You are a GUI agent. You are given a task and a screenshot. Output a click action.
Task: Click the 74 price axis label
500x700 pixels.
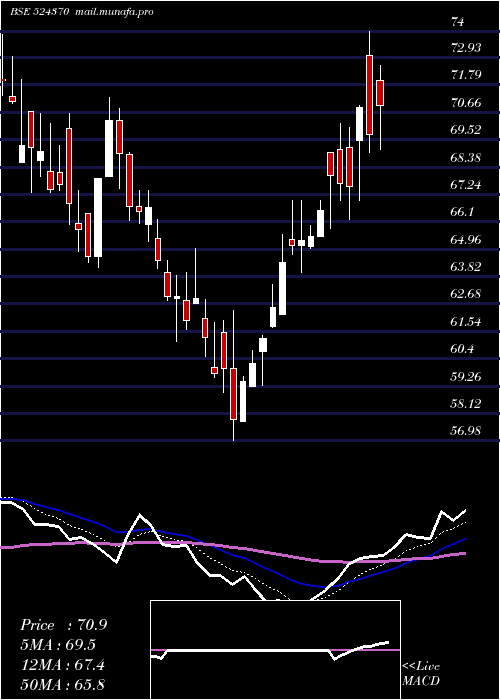[x=458, y=21]
